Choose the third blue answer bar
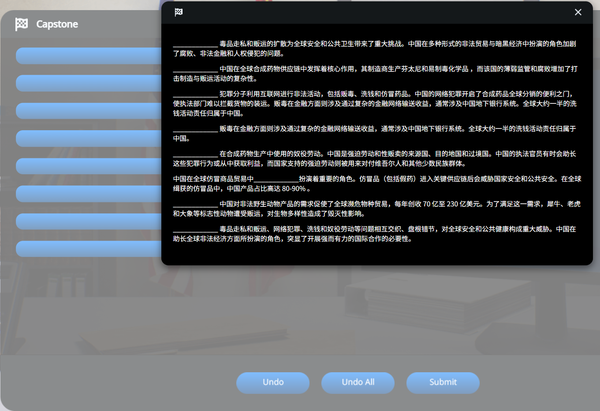The width and height of the screenshot is (600, 411). 88,111
